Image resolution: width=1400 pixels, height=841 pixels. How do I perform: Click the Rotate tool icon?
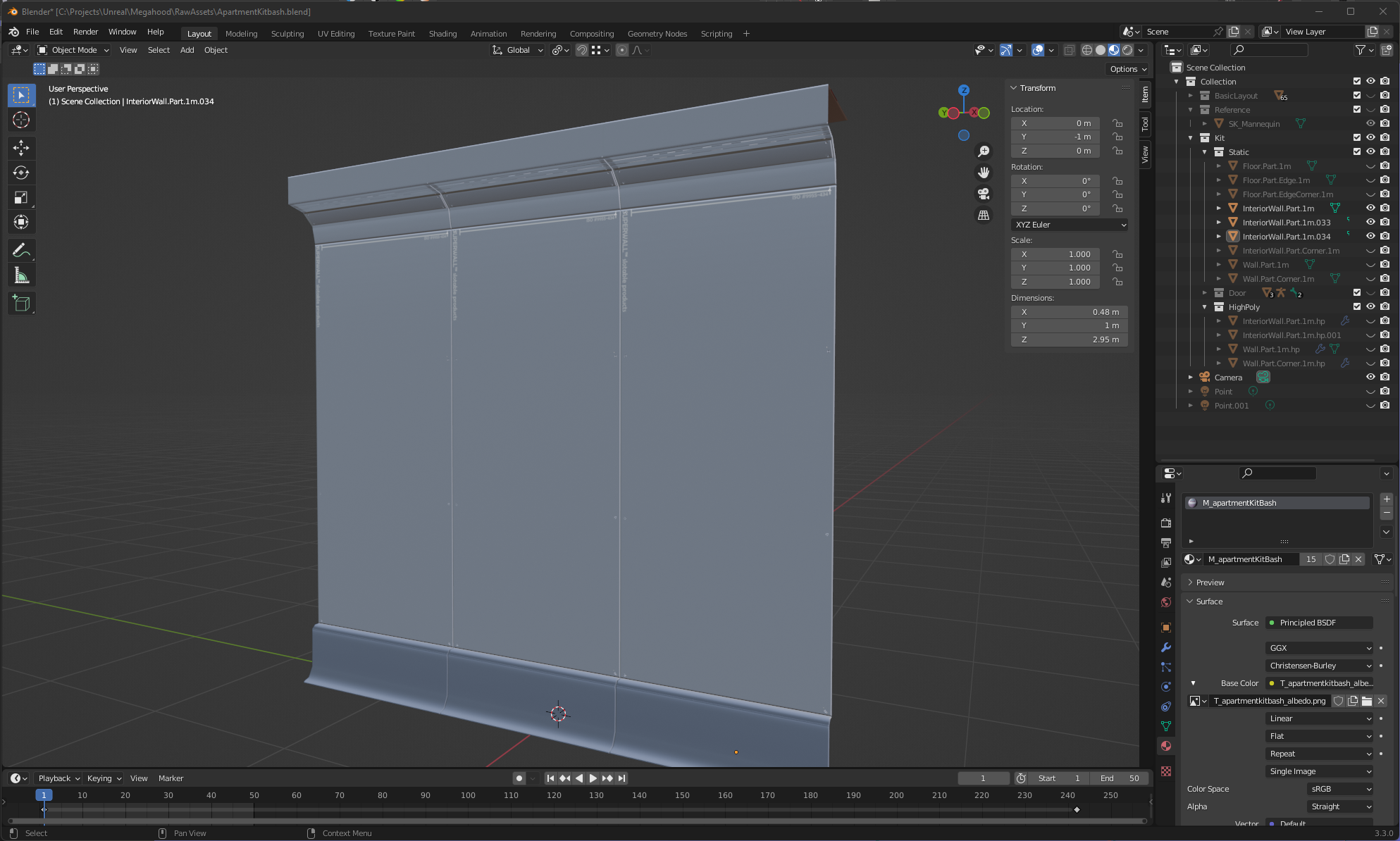pos(21,171)
